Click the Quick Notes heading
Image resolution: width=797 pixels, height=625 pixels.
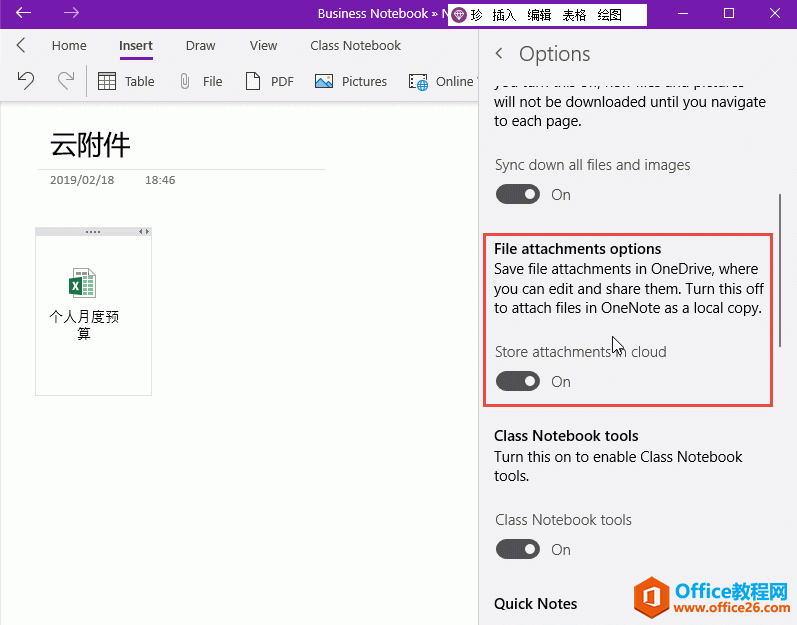(x=535, y=603)
